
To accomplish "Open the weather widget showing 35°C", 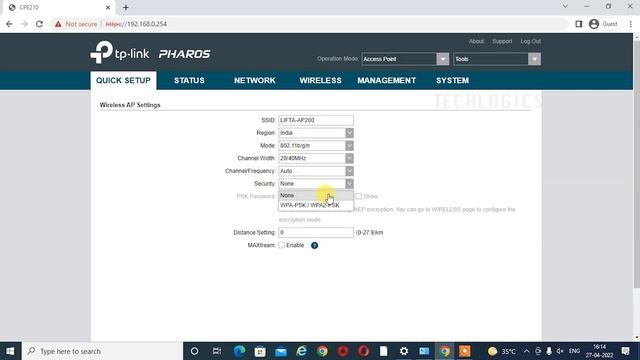I will point(502,351).
